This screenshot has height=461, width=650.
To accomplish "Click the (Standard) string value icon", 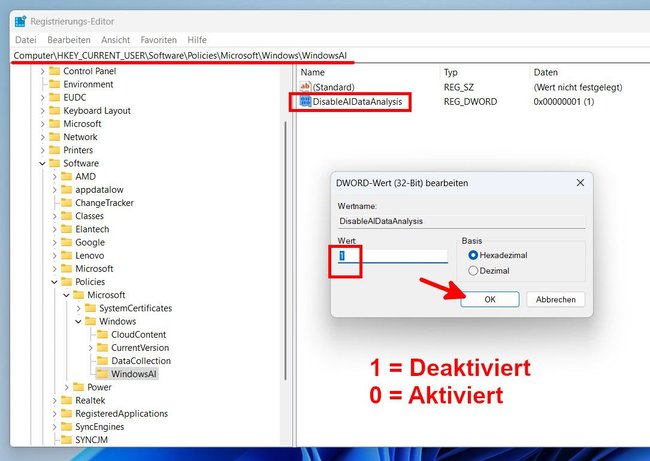I will coord(306,87).
